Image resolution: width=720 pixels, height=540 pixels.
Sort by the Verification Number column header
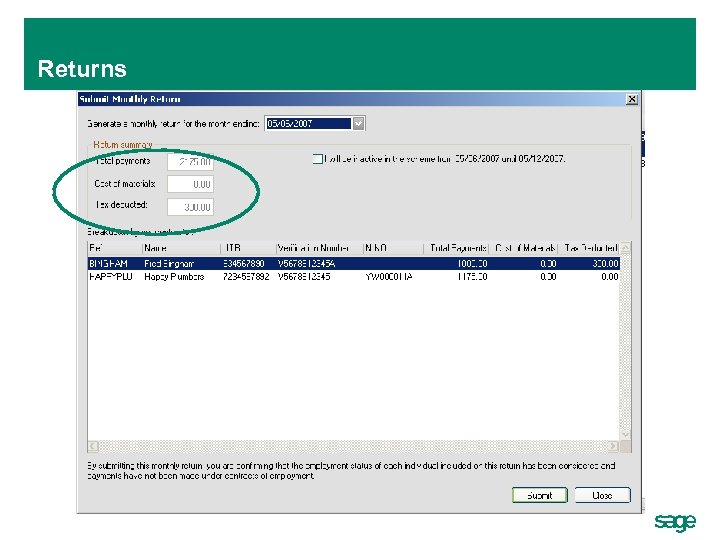tap(320, 248)
